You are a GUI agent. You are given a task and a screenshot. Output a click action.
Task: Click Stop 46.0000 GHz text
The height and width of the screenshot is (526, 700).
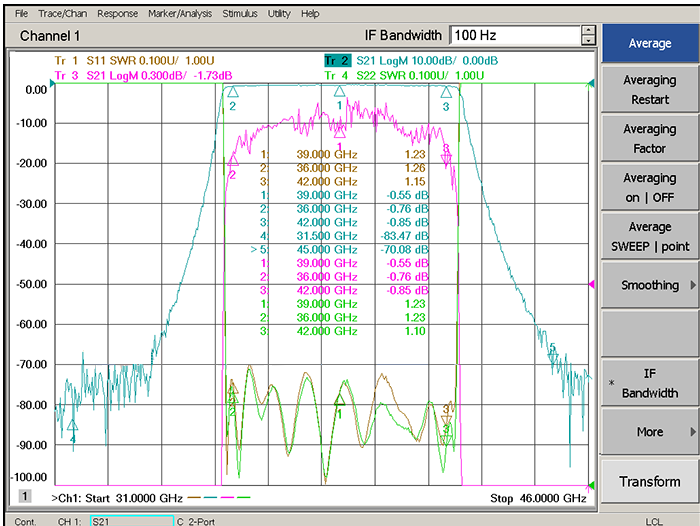click(x=538, y=498)
